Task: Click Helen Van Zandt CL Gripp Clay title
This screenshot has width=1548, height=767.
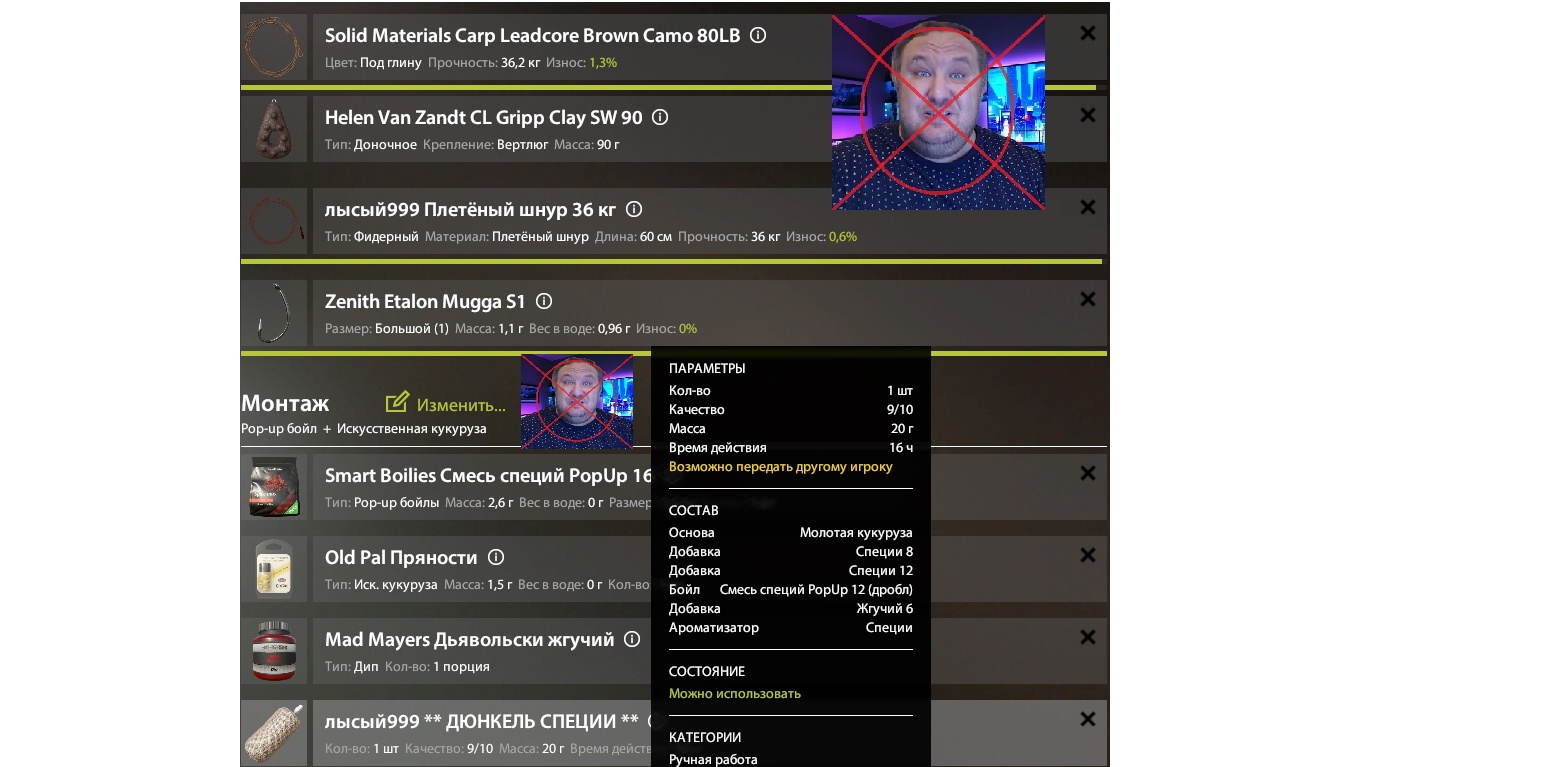Action: click(483, 117)
